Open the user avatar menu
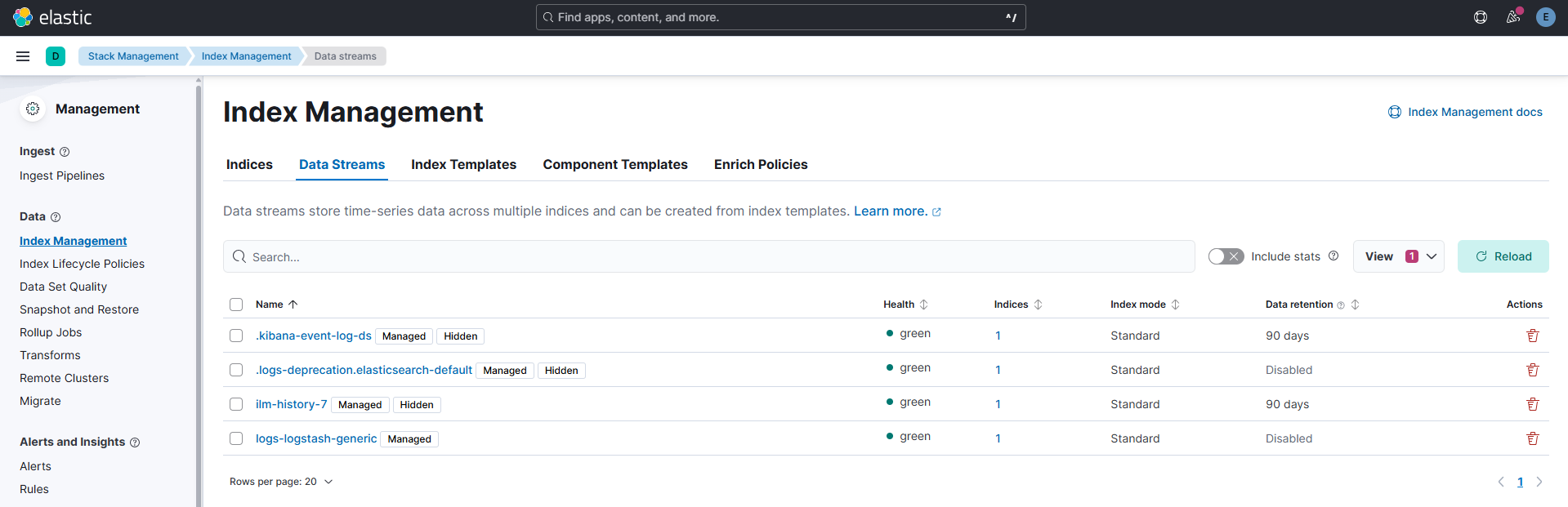1568x507 pixels. [x=1545, y=17]
